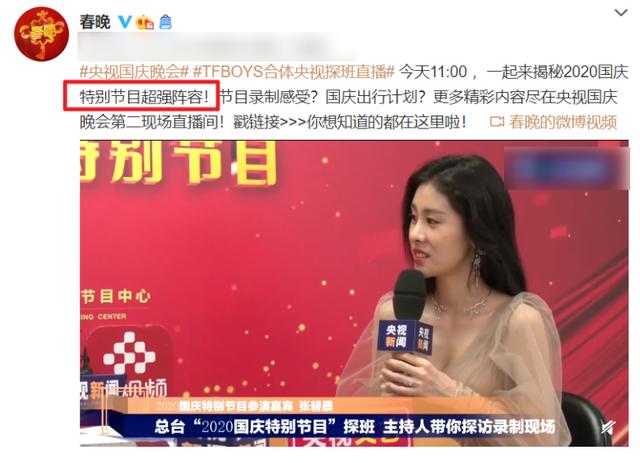
Task: Click the video camera icon before 春晚的微博视频
Action: 497,121
